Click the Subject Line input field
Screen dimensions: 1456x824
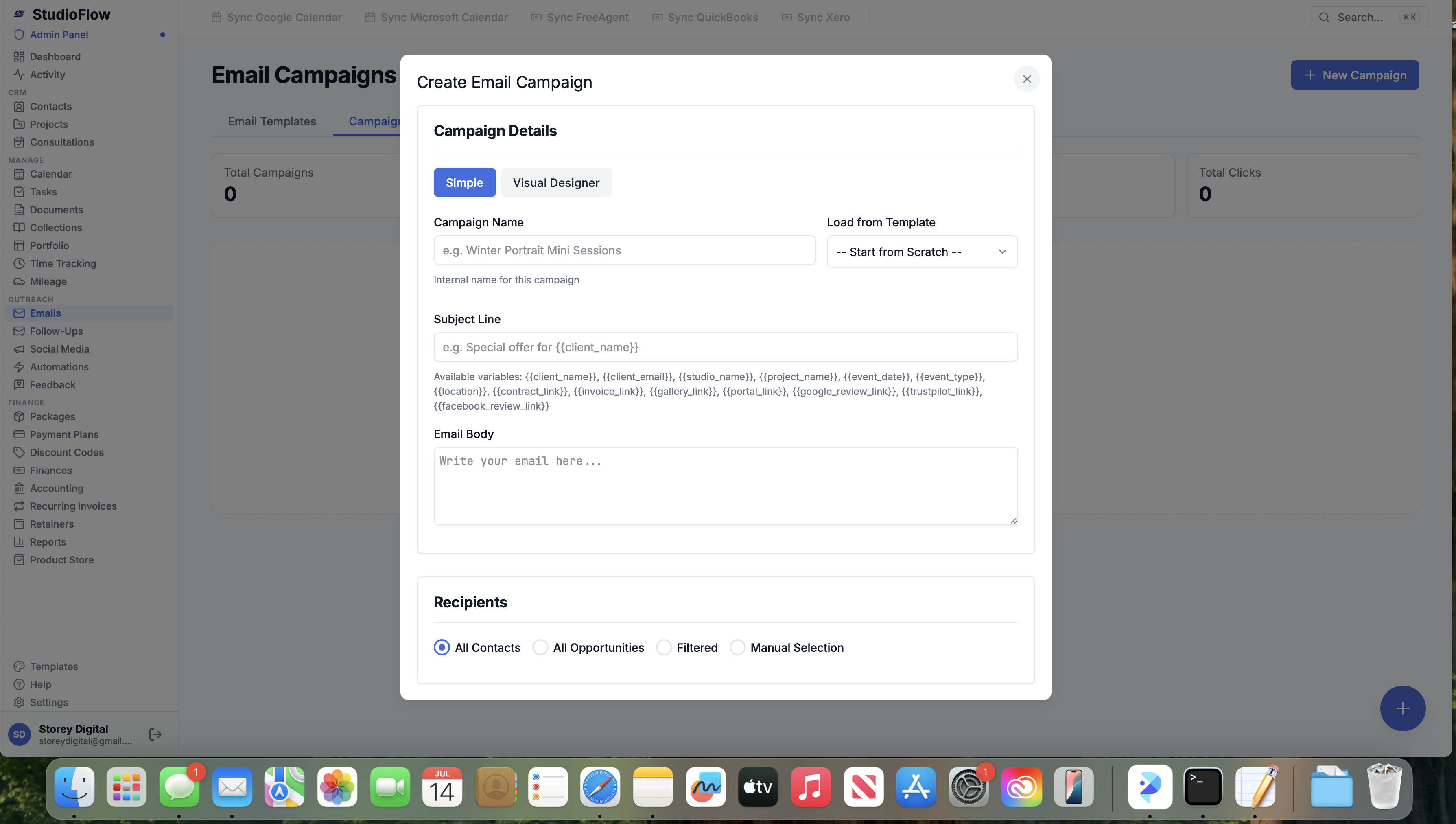coord(726,347)
